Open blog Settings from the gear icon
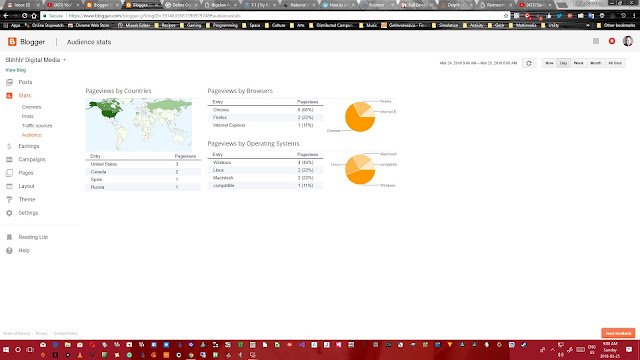The image size is (640, 360). click(9, 213)
